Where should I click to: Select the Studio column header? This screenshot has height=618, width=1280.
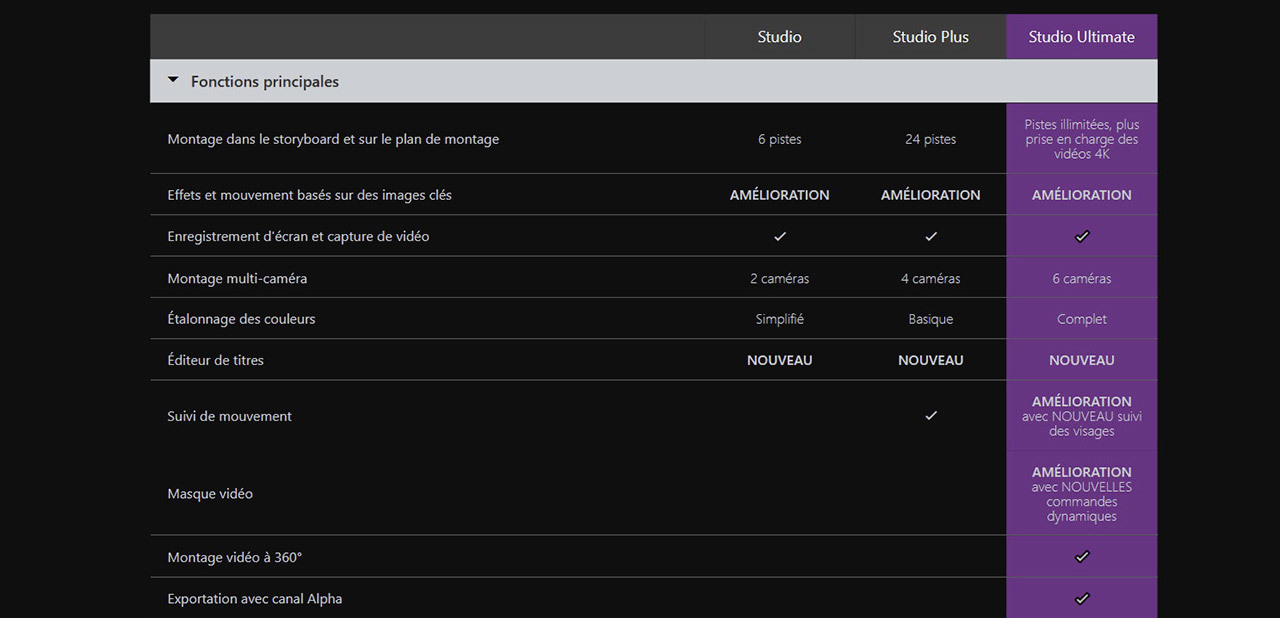tap(779, 37)
